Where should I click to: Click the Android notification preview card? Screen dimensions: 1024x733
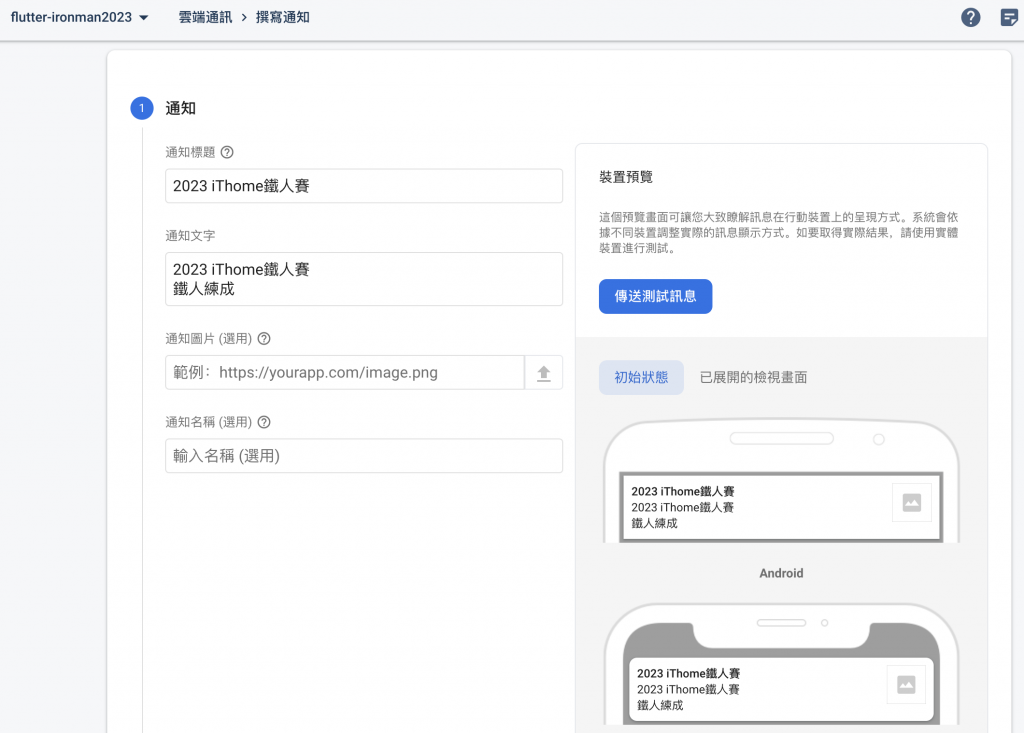(780, 507)
